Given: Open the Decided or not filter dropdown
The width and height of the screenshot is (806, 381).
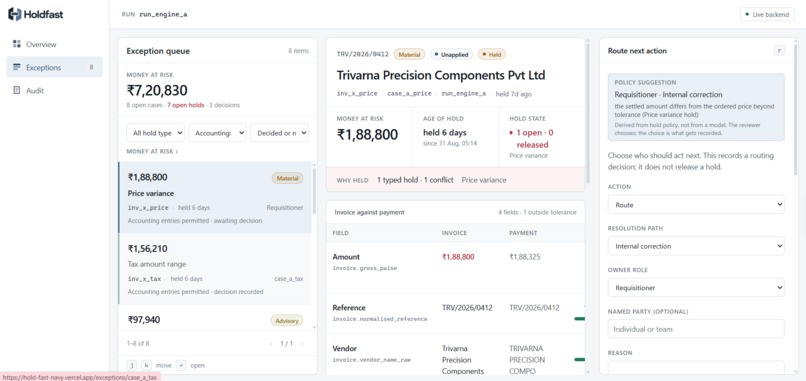Looking at the screenshot, I should click(279, 133).
